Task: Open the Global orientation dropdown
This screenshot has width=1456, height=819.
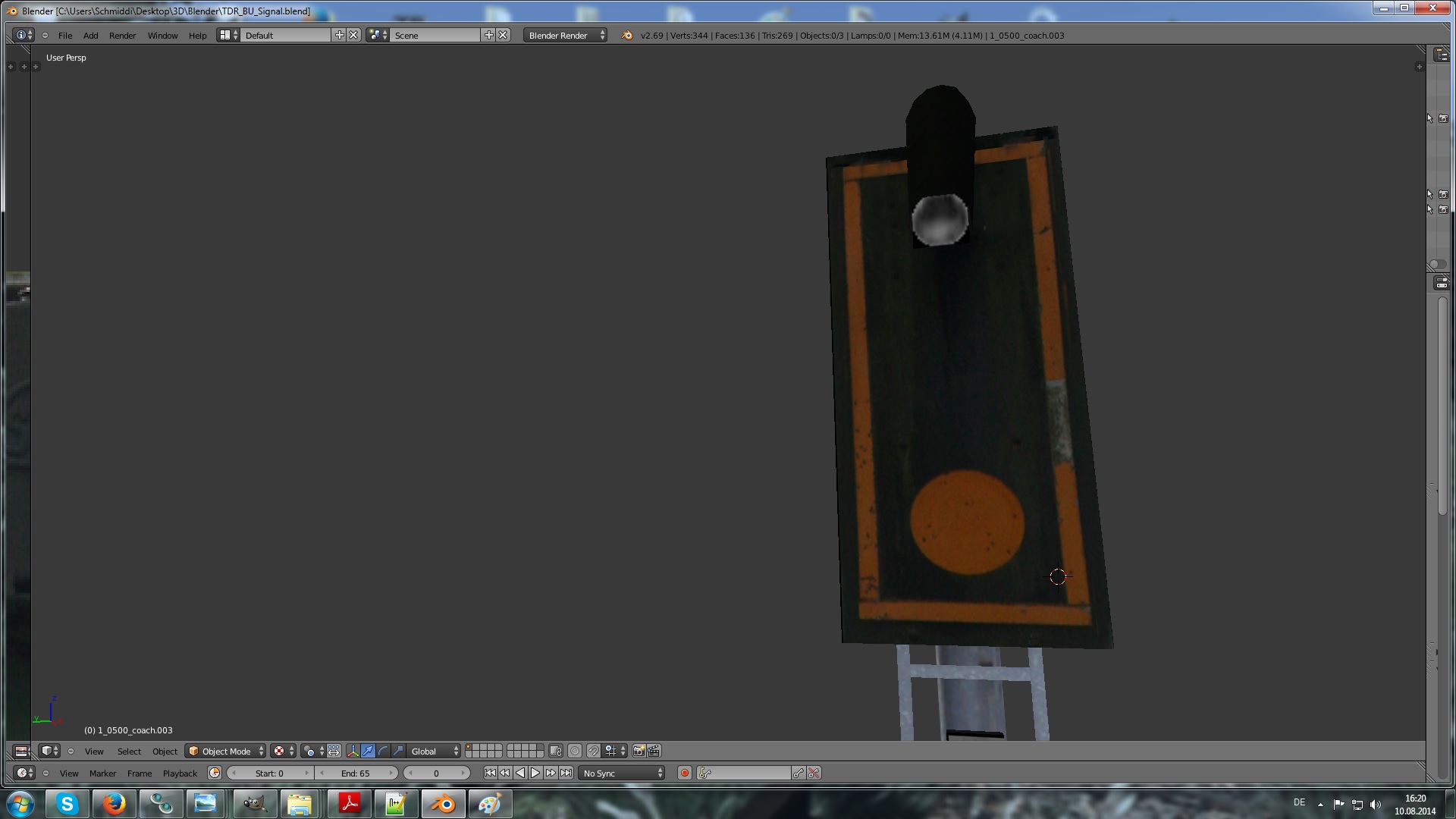Action: (x=435, y=751)
